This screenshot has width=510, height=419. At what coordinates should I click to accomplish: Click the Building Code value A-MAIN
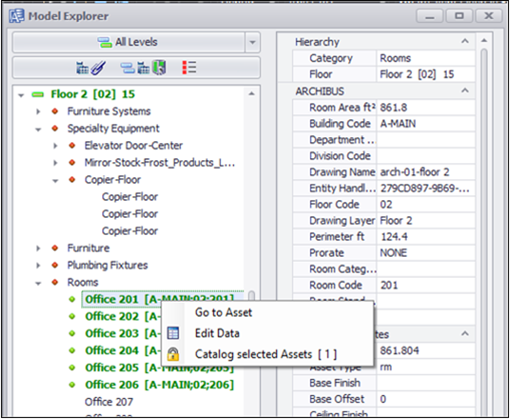(x=398, y=124)
